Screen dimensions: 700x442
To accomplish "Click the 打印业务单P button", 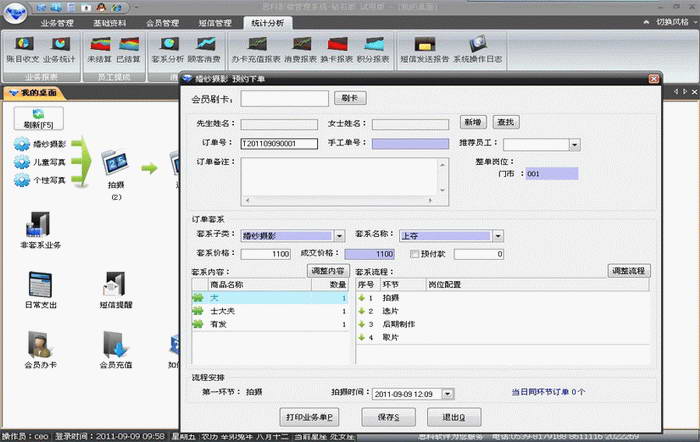I will pyautogui.click(x=309, y=417).
